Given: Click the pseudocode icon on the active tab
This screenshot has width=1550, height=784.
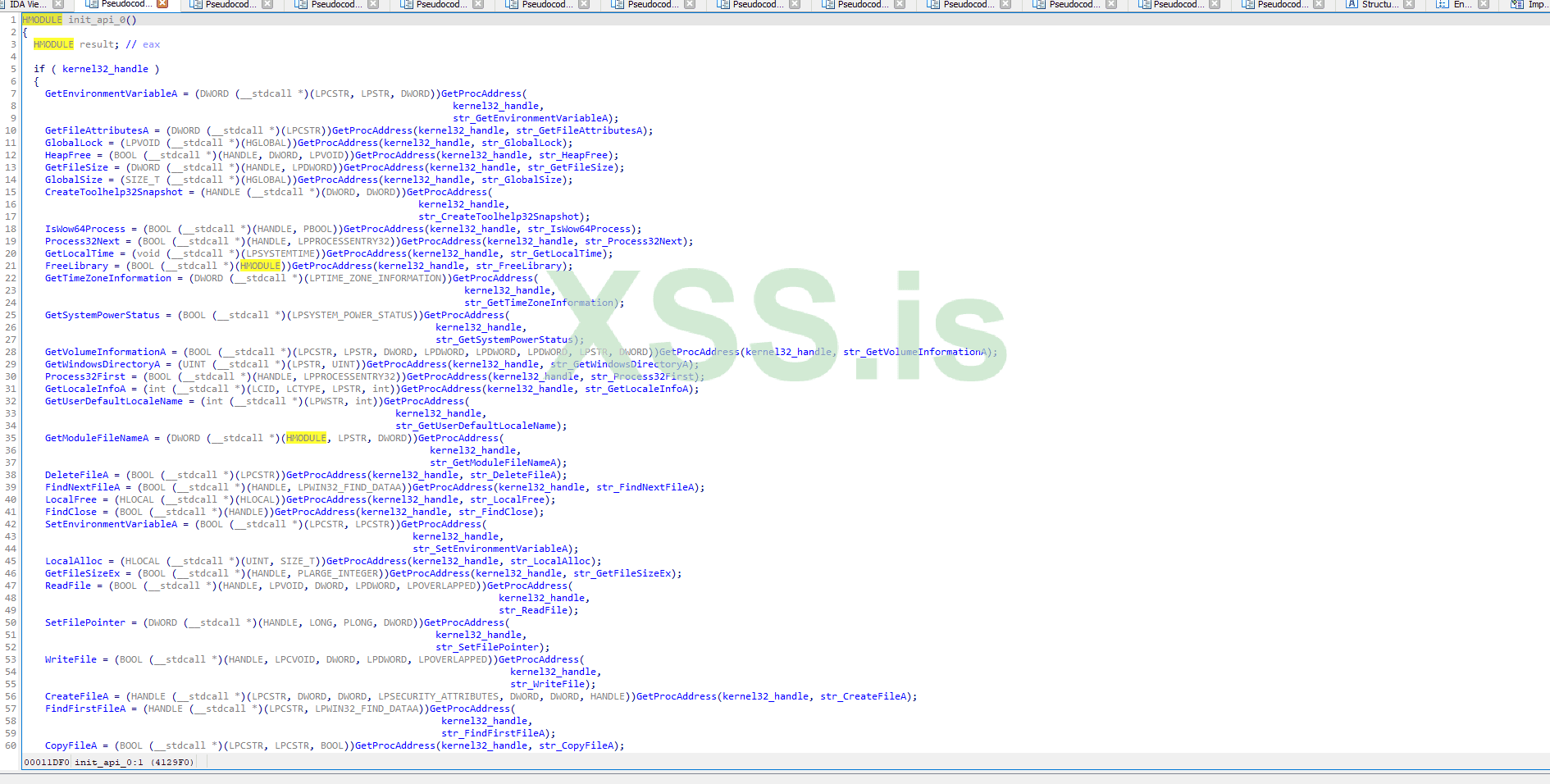Looking at the screenshot, I should coord(92,5).
